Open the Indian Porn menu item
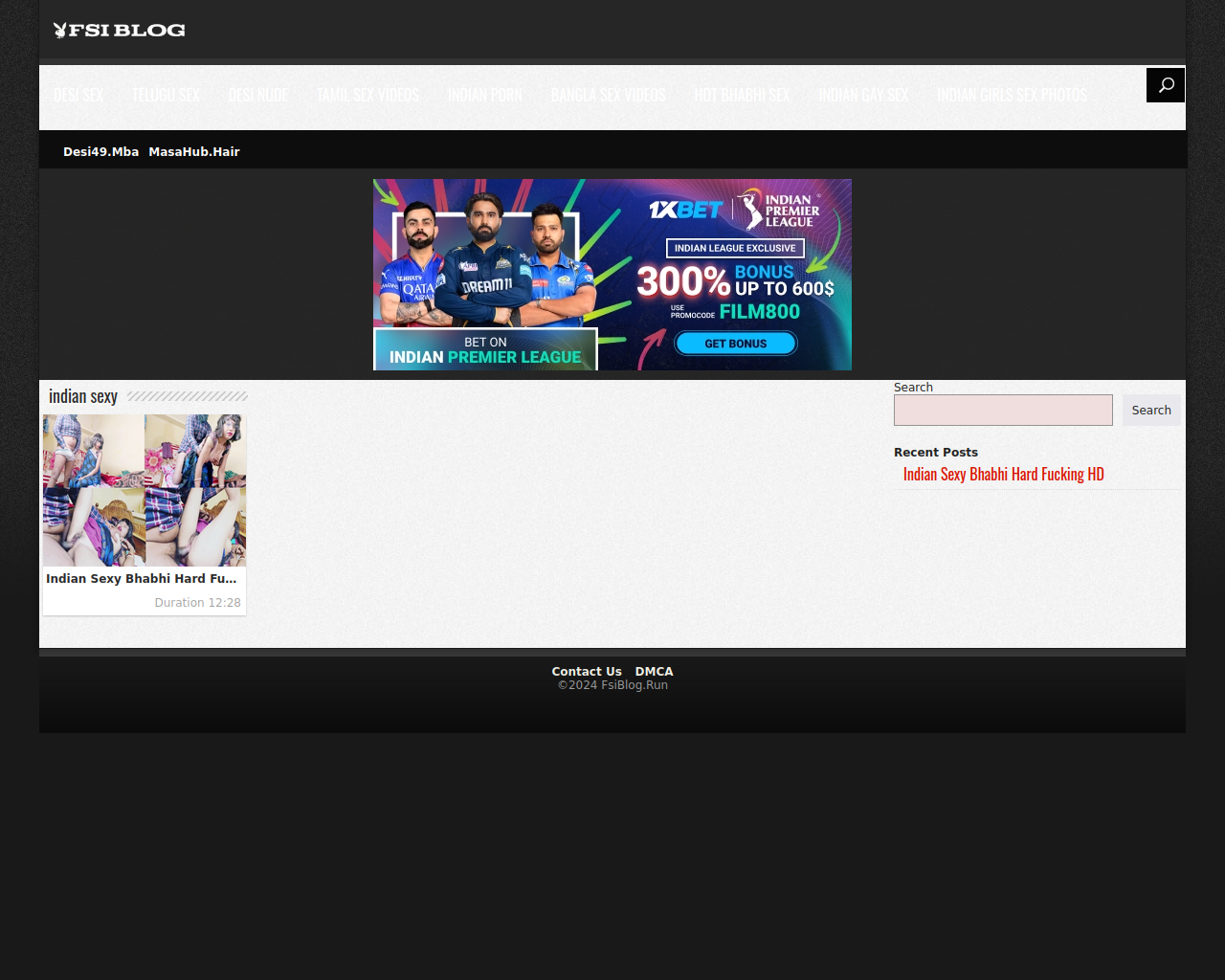 [x=485, y=95]
